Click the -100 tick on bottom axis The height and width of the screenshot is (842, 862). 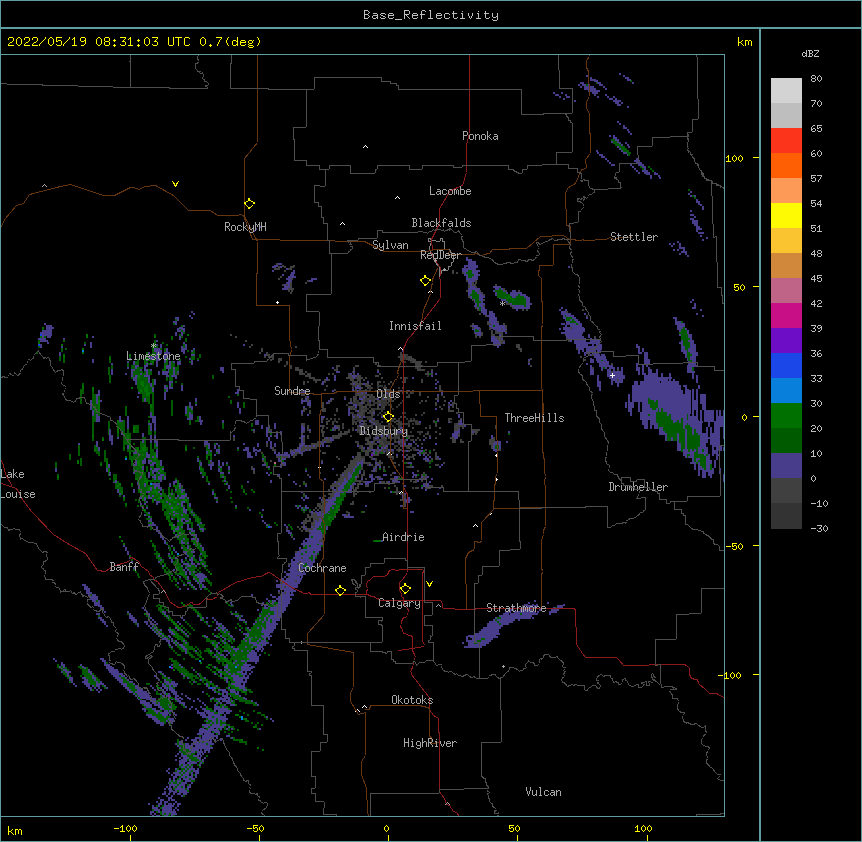click(x=125, y=828)
